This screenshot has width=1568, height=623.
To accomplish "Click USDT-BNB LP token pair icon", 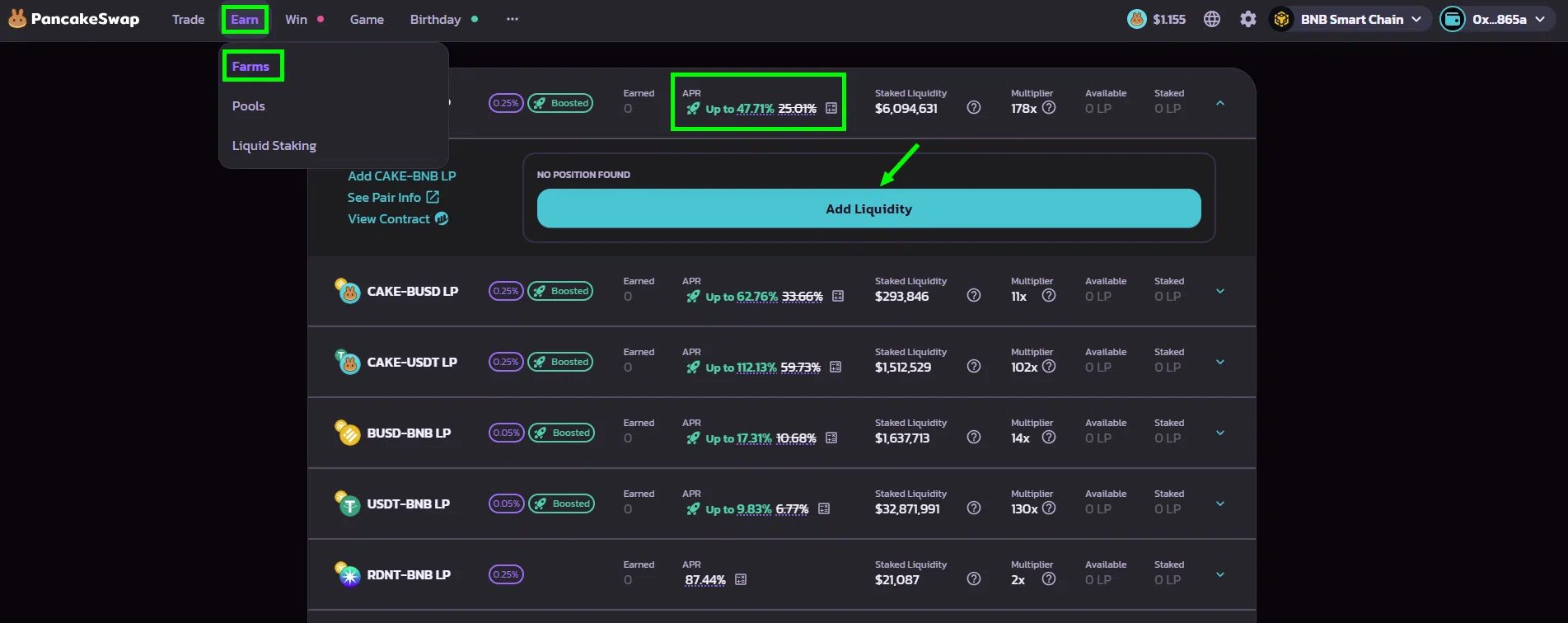I will 348,503.
